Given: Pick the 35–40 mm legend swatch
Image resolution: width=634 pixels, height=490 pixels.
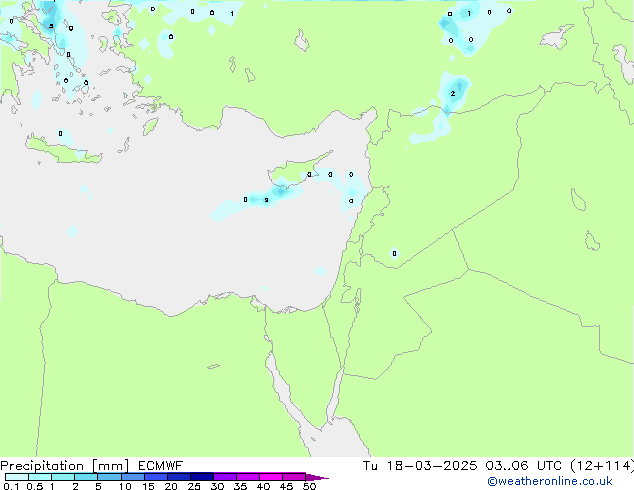Looking at the screenshot, I should pos(248,477).
